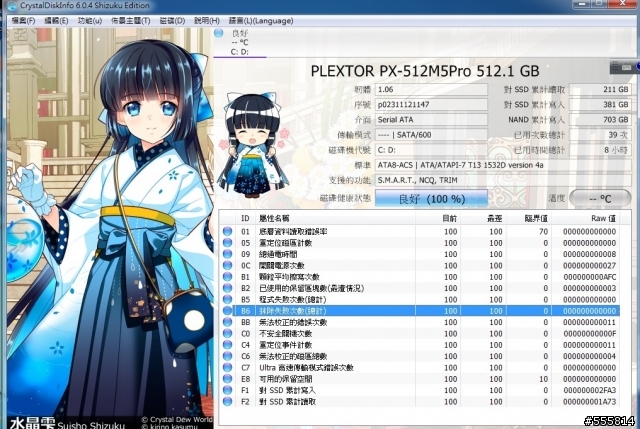
Task: Click the serial number field p02311121147
Action: pyautogui.click(x=431, y=104)
